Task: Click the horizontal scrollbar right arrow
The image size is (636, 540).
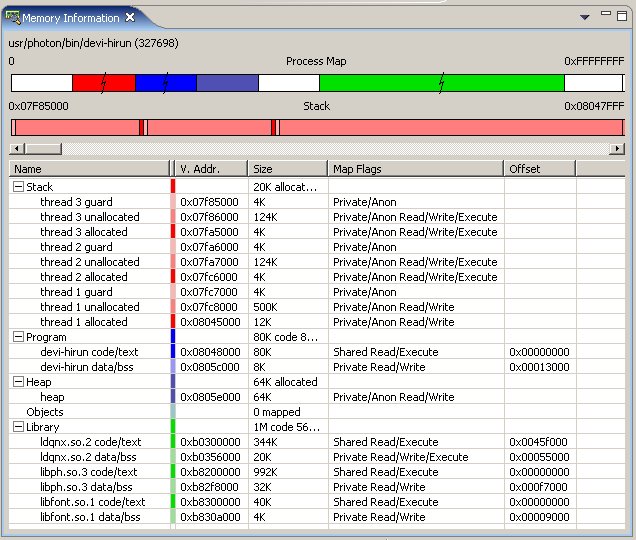Action: click(618, 148)
